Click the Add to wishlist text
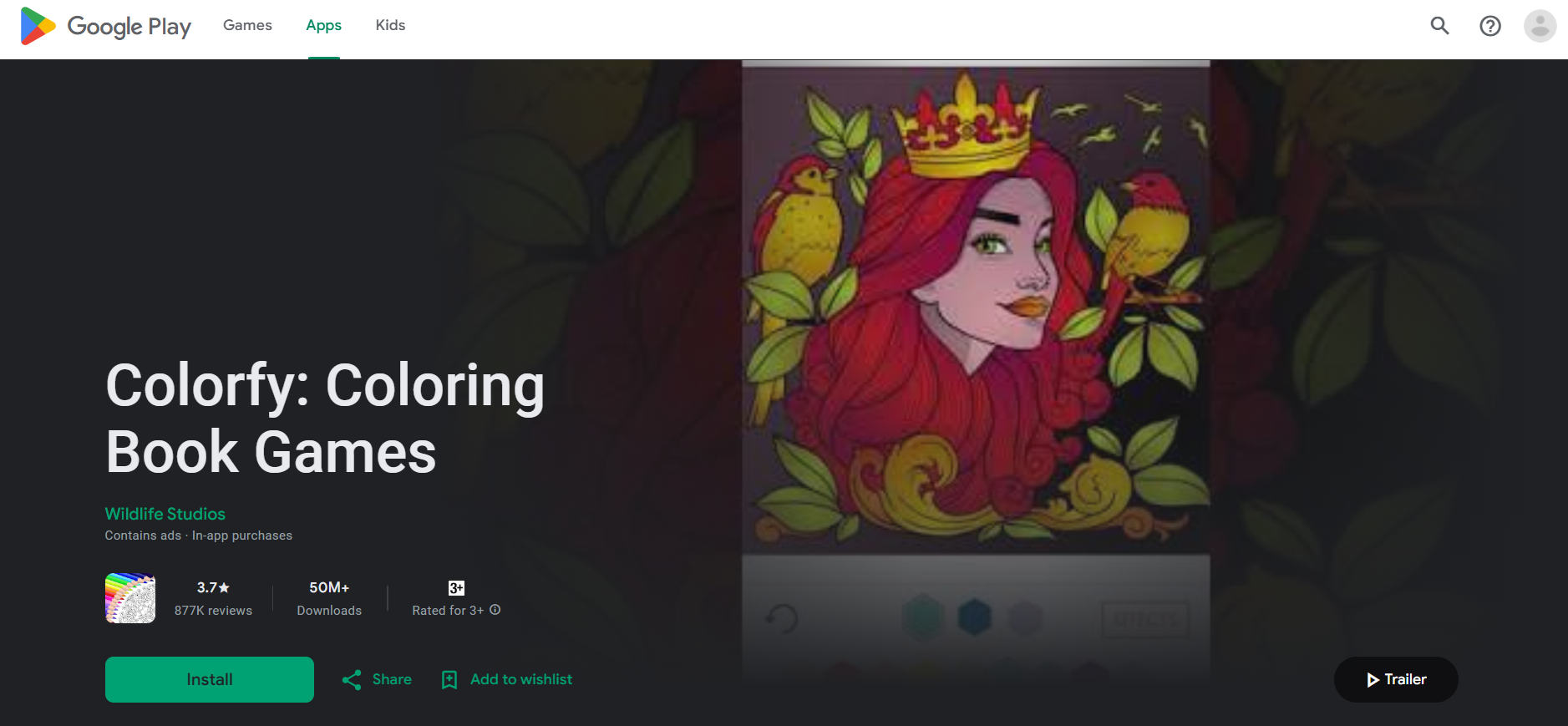Screen dimensions: 1568x726 click(521, 679)
